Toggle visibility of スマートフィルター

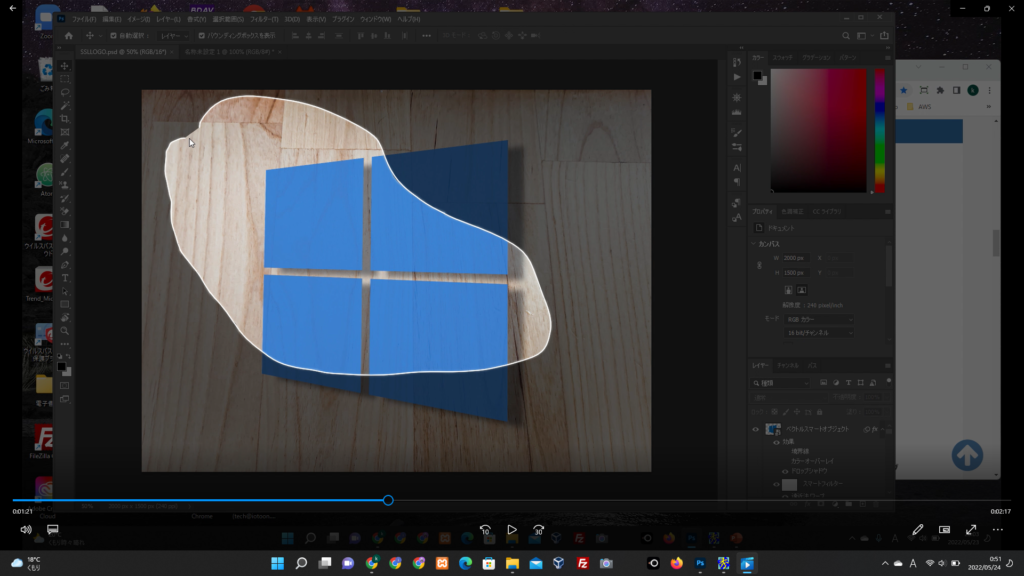click(x=776, y=485)
